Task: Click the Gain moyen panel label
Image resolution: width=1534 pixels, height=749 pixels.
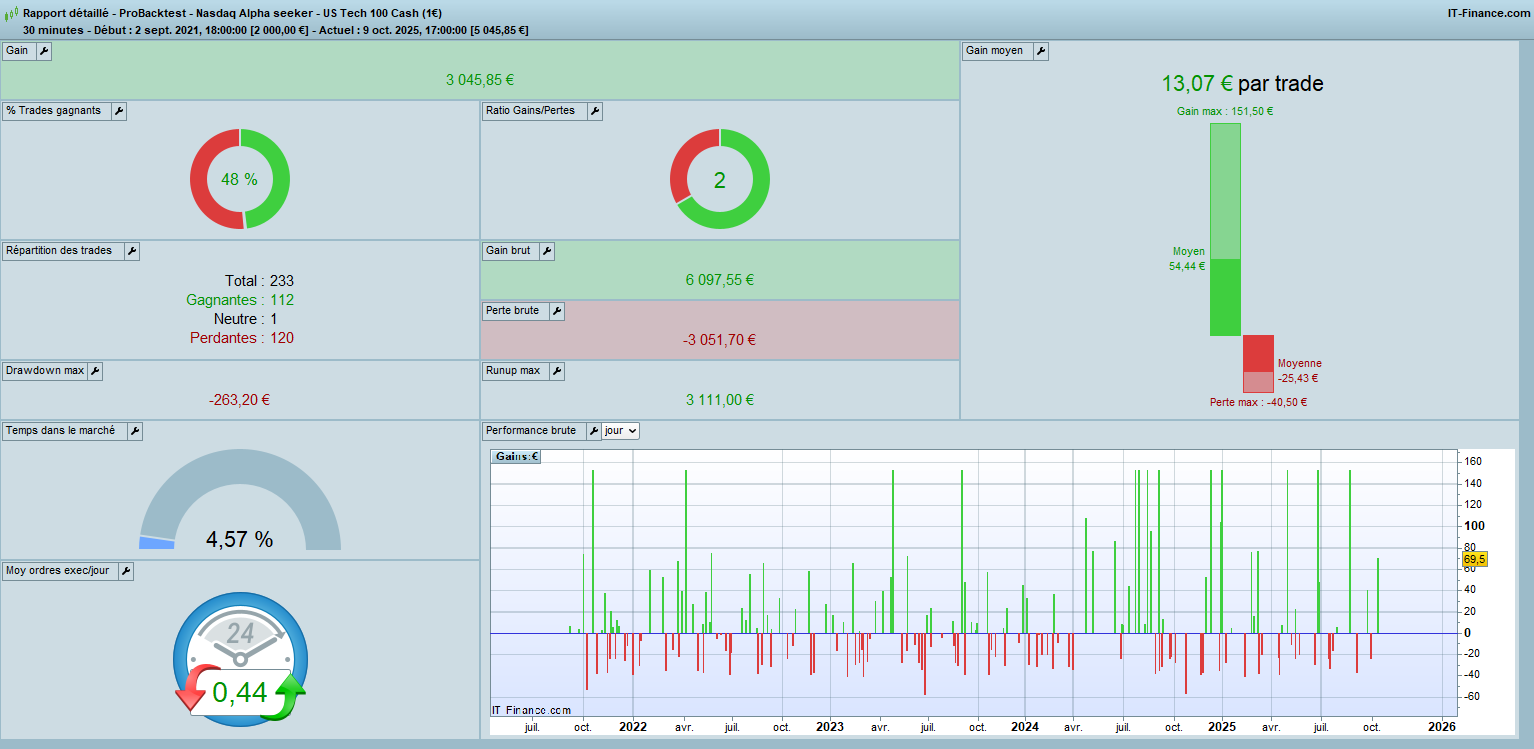Action: click(994, 51)
